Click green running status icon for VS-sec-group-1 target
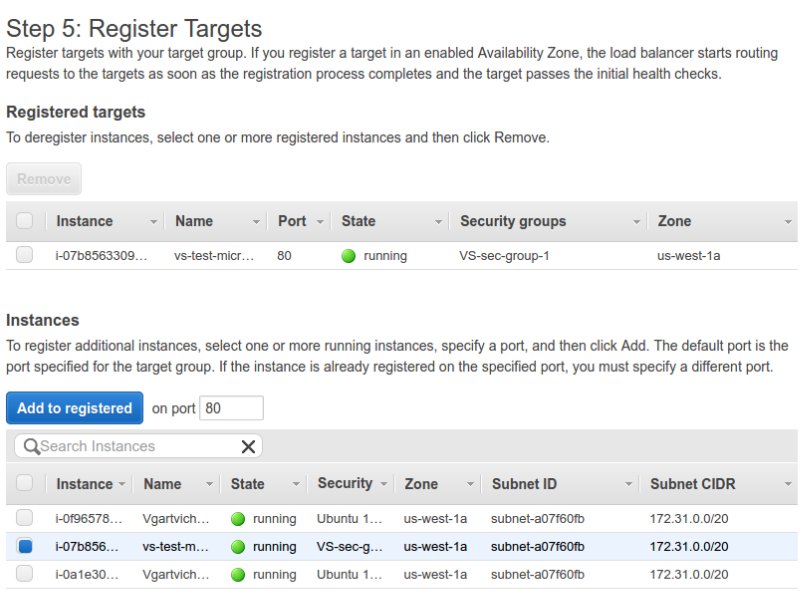This screenshot has width=807, height=603. pyautogui.click(x=348, y=256)
